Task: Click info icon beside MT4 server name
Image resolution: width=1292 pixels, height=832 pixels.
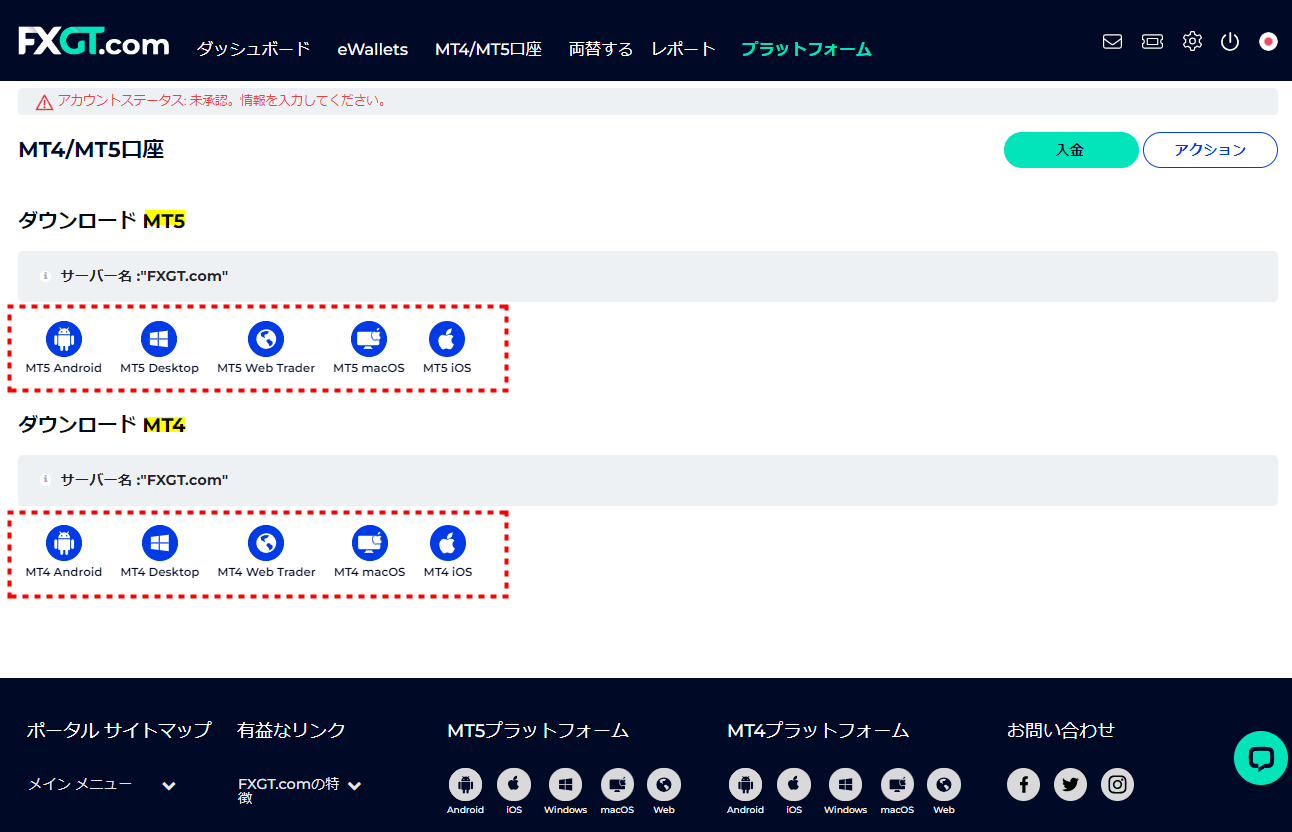Action: 45,480
